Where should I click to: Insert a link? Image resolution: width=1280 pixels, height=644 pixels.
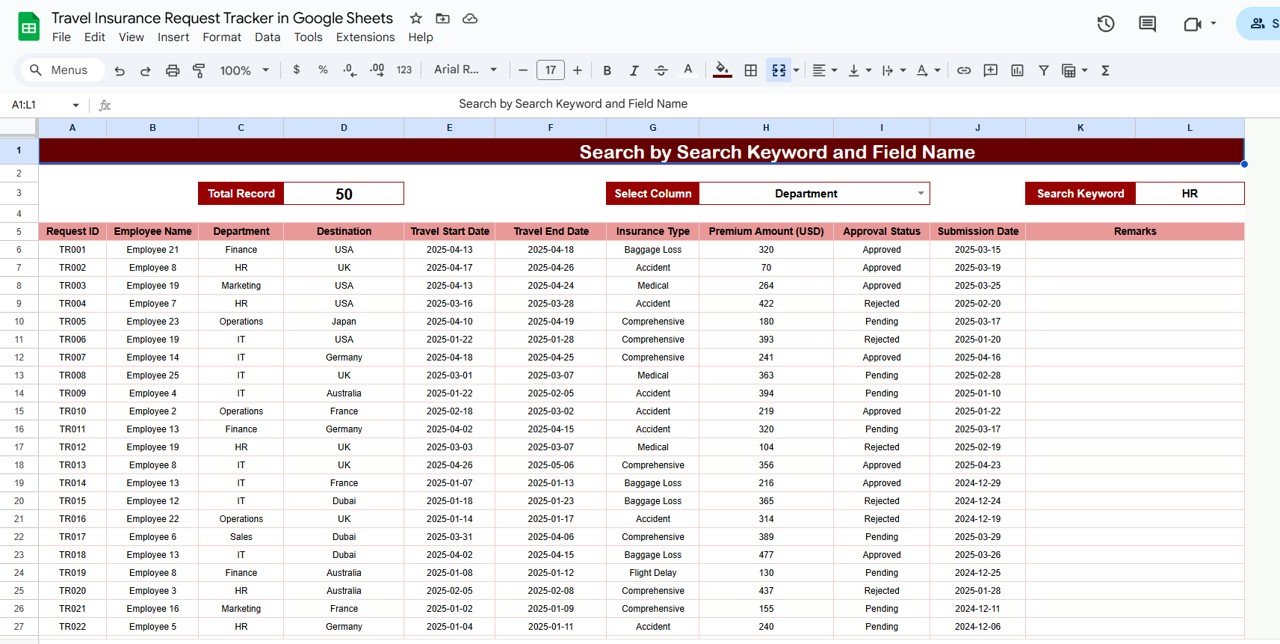tap(963, 70)
